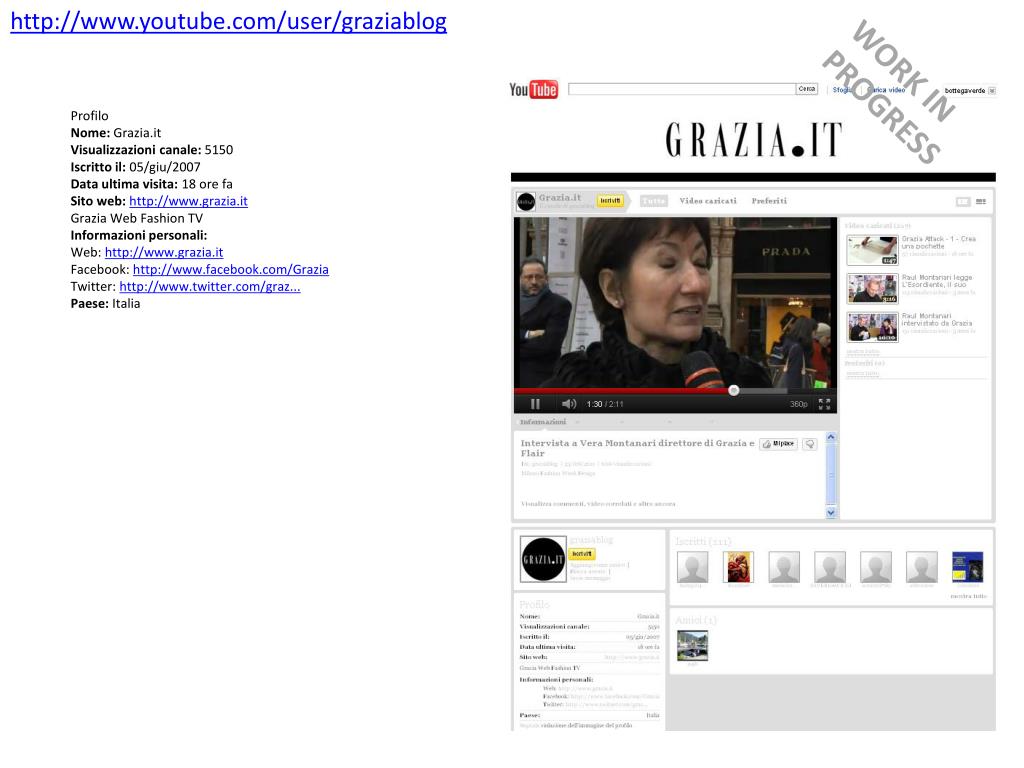Mute the video volume

coord(569,404)
